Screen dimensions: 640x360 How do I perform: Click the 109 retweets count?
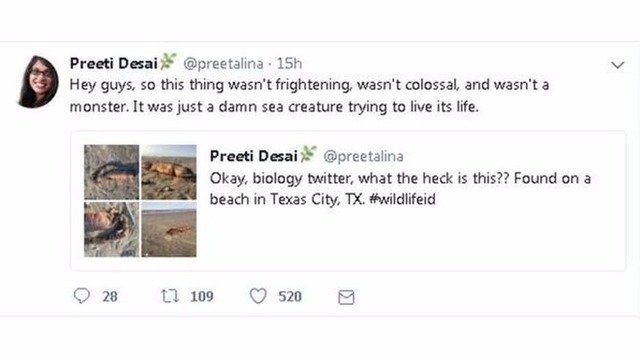pyautogui.click(x=202, y=296)
